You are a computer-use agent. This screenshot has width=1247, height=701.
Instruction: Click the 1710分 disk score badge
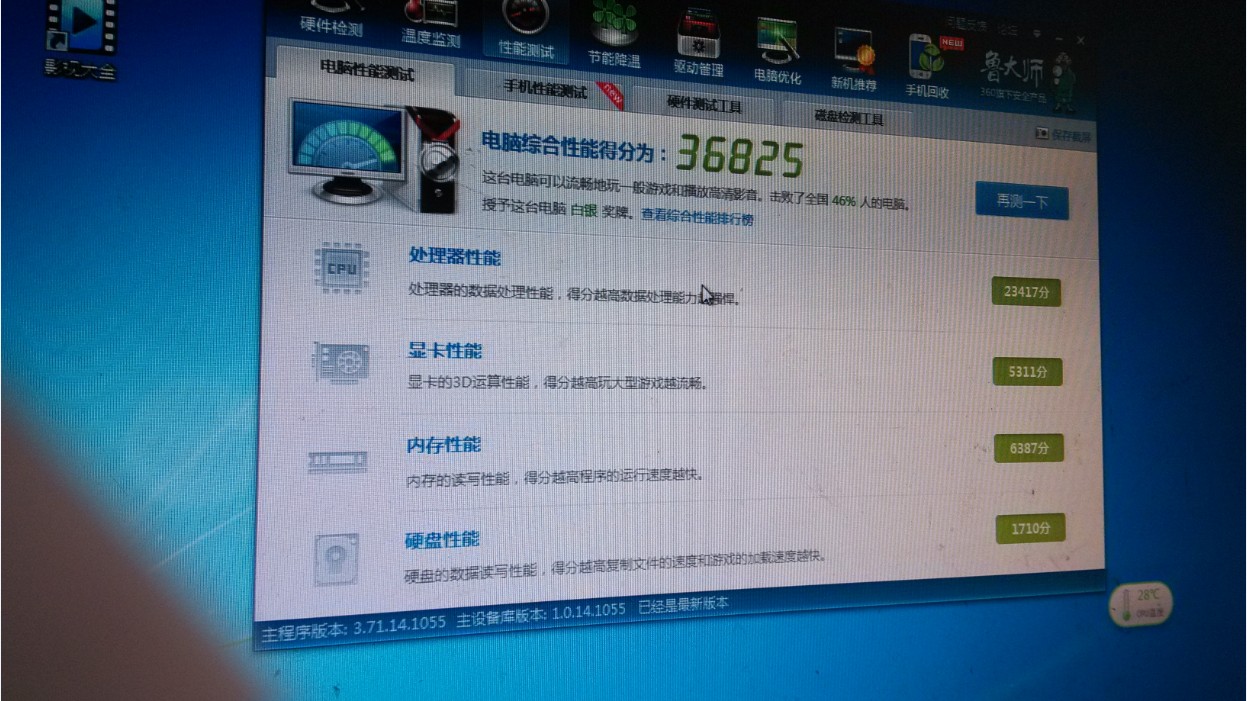(1030, 528)
